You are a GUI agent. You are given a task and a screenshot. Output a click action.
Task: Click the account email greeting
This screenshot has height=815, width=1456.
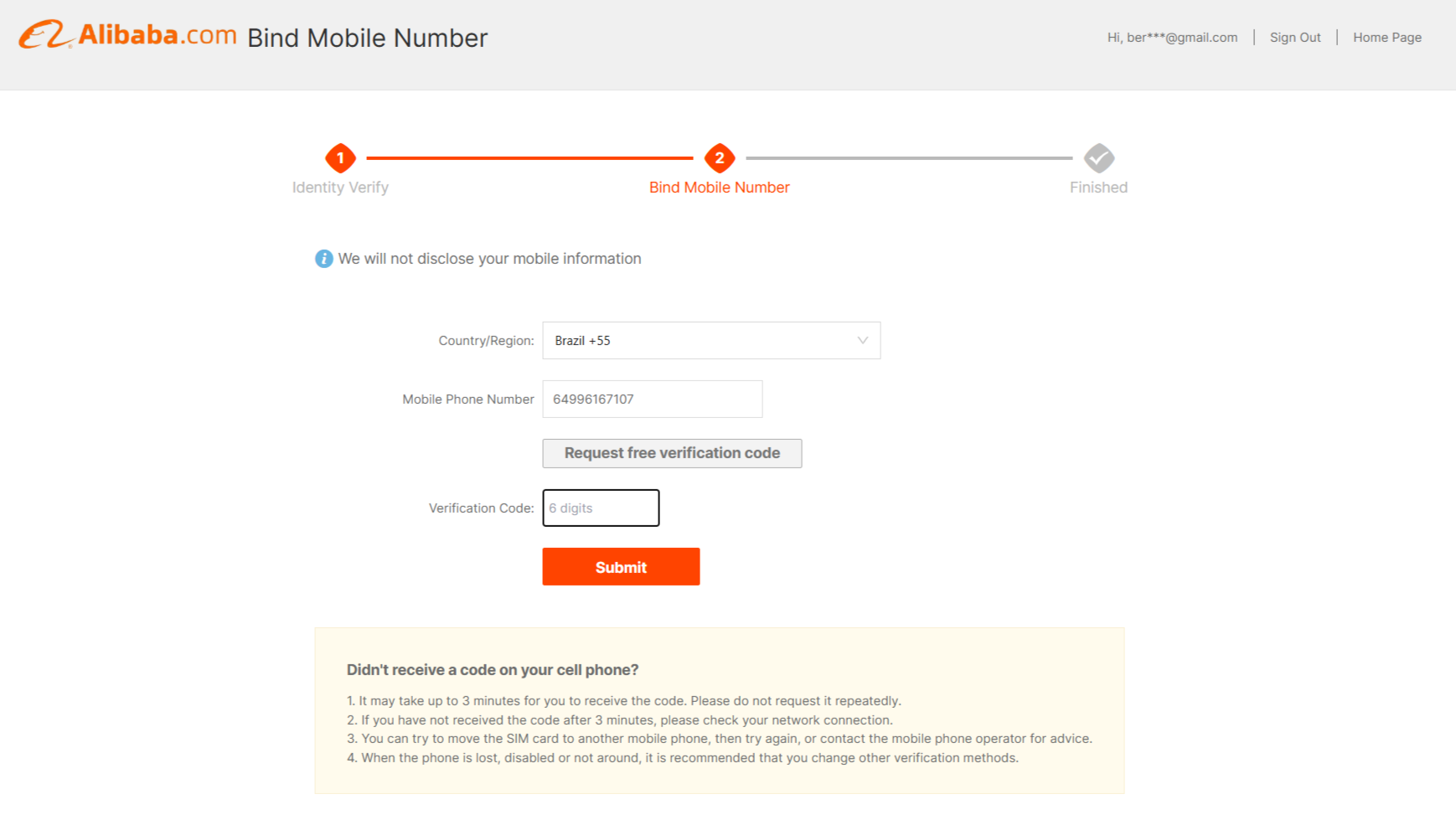(x=1172, y=38)
